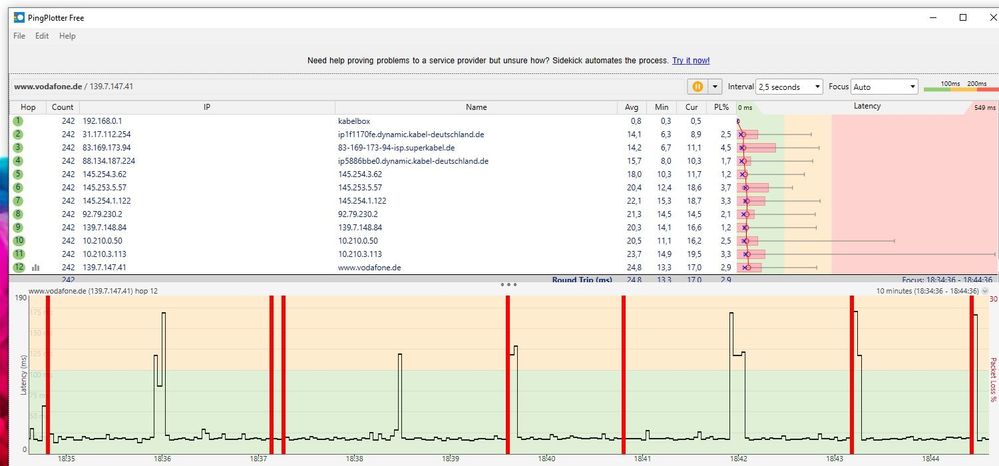This screenshot has height=466, width=999.
Task: Click the graph bar icon beside hop 12
Action: [36, 268]
